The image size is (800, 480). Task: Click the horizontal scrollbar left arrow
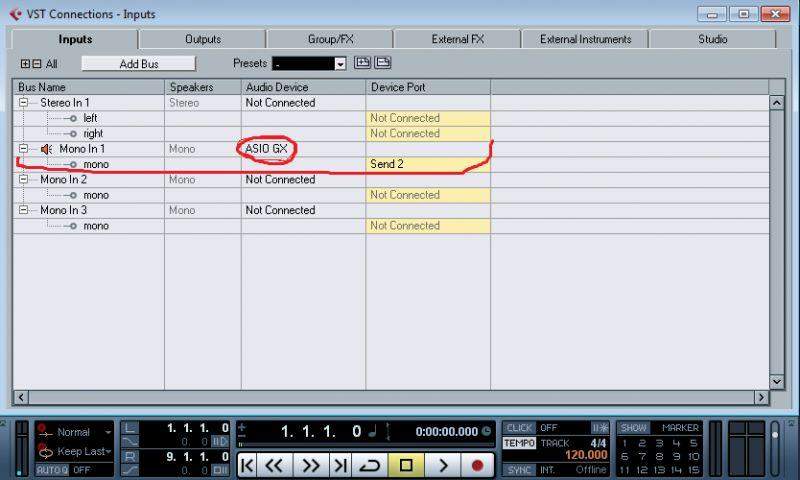(21, 397)
